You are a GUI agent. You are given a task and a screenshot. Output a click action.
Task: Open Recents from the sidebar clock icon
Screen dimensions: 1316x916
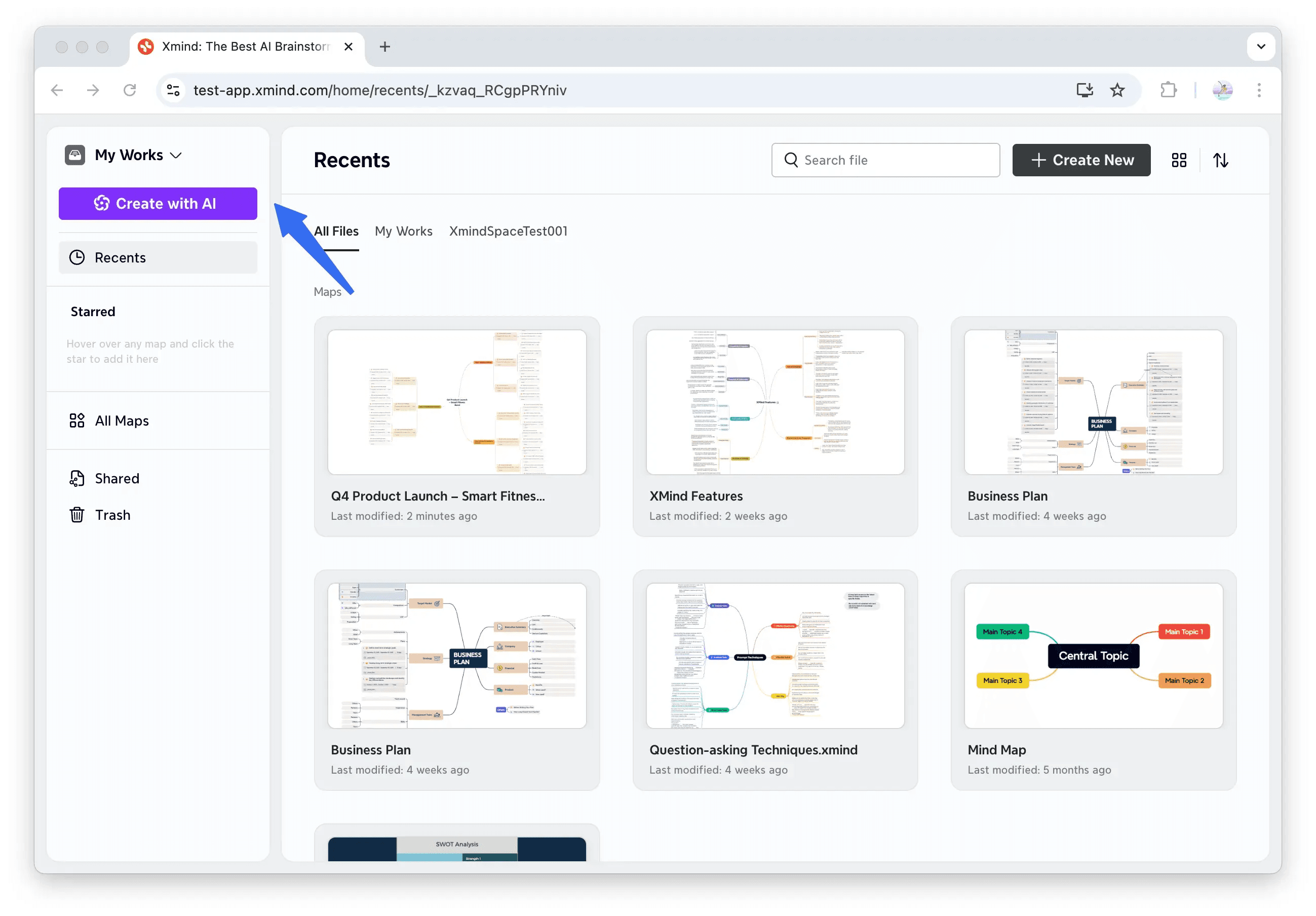coord(78,257)
